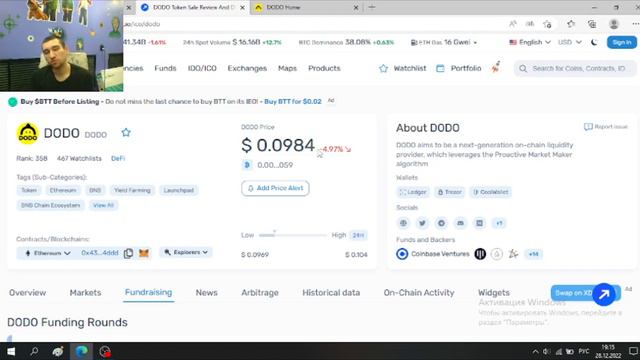Screen dimensions: 640x360
Task: Open the Trezor wallet chip
Action: [x=449, y=192]
